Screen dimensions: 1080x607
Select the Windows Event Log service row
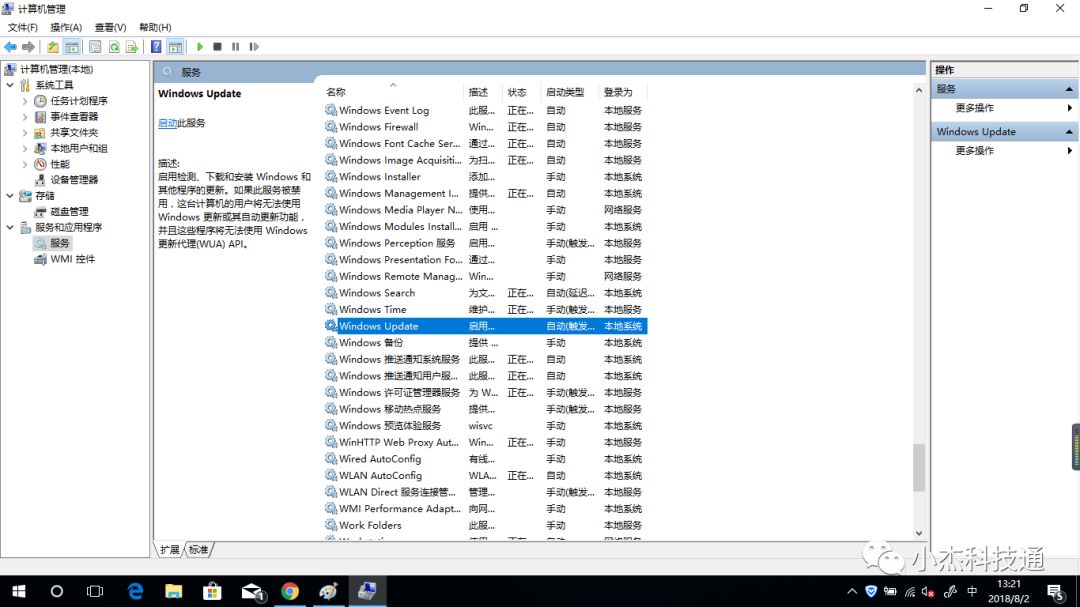(x=485, y=110)
